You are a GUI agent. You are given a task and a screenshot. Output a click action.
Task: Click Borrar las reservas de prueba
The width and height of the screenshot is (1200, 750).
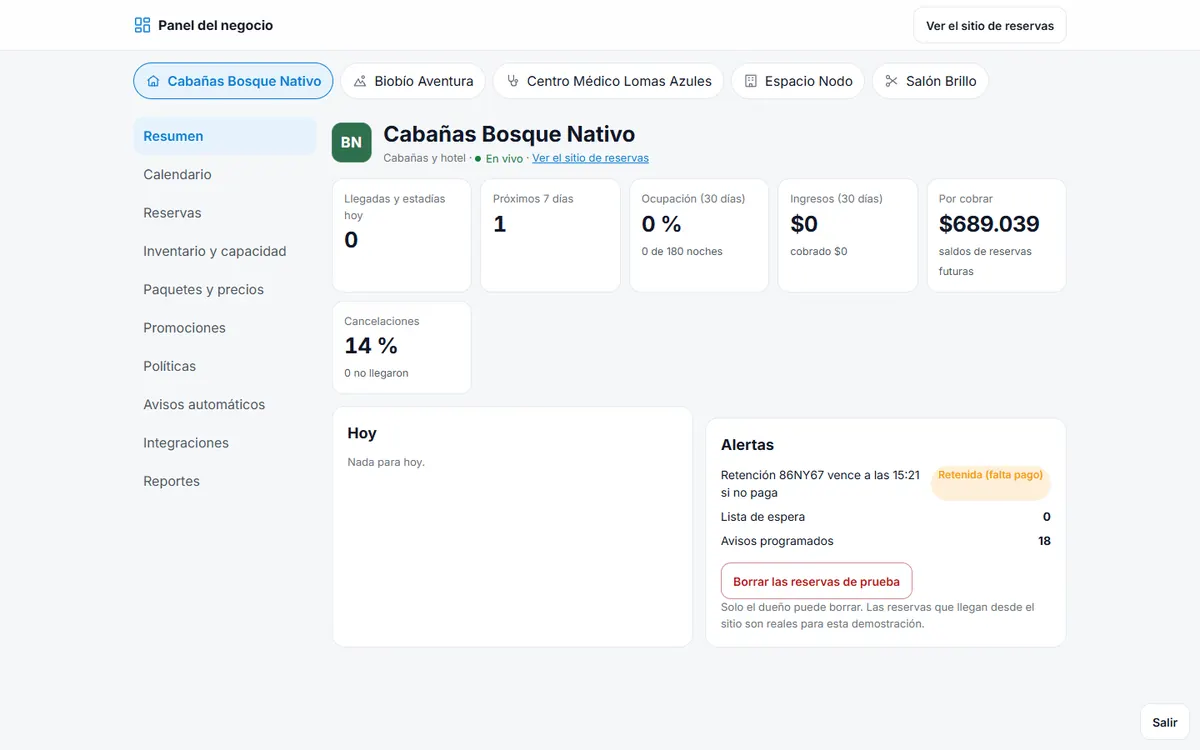816,581
